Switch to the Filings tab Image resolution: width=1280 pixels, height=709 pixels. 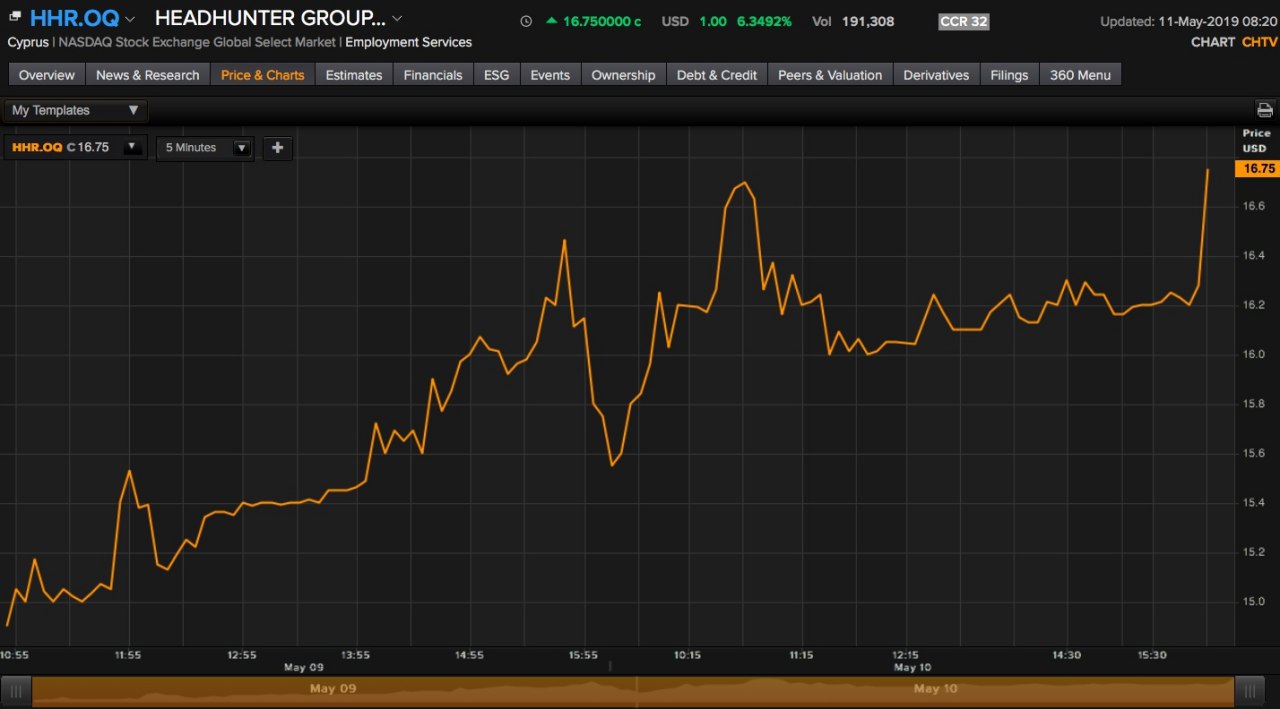pyautogui.click(x=1009, y=75)
